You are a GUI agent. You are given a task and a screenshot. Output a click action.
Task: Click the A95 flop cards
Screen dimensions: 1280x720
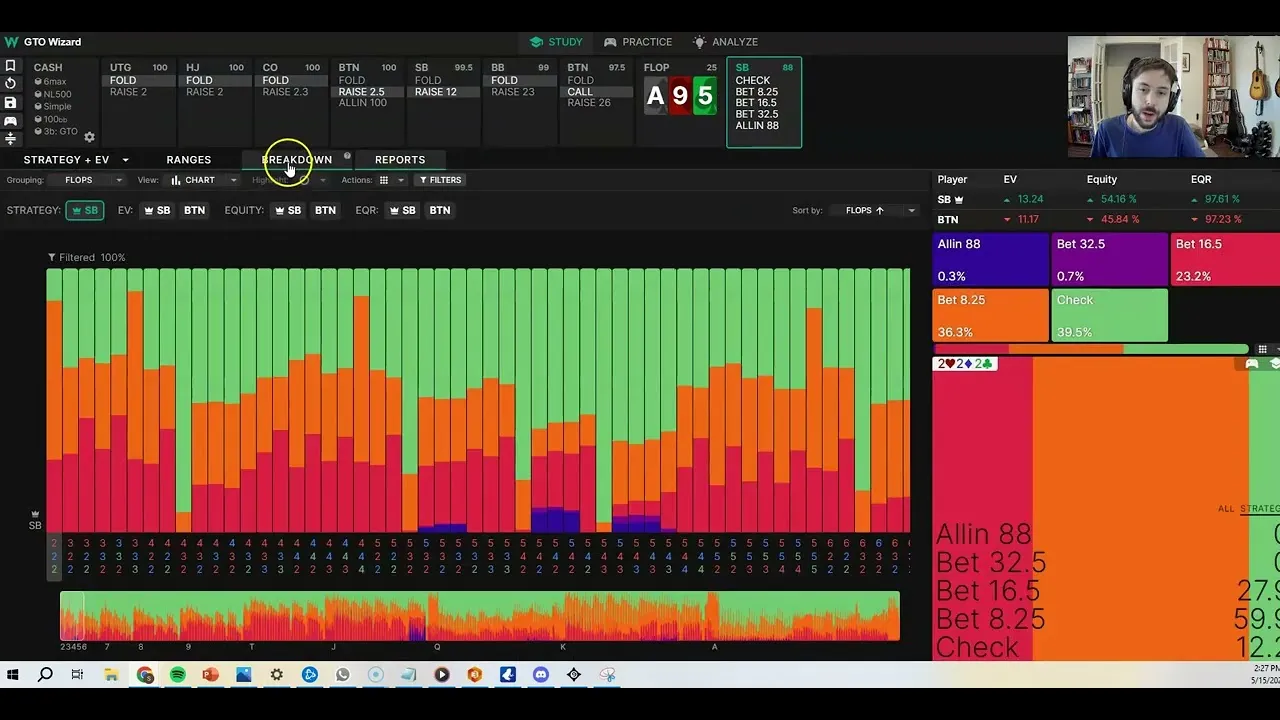coord(680,96)
